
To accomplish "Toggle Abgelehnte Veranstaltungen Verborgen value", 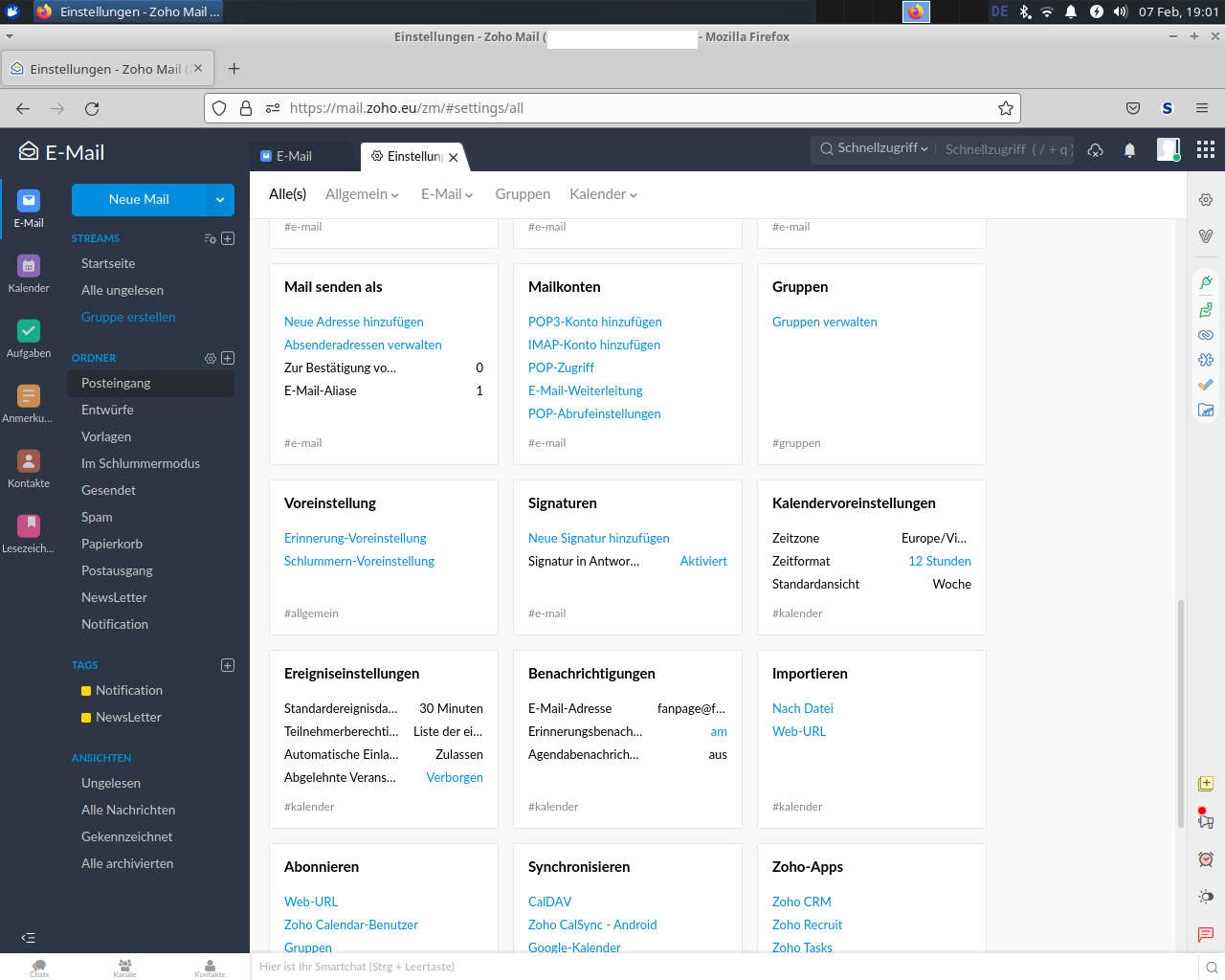I will click(455, 777).
